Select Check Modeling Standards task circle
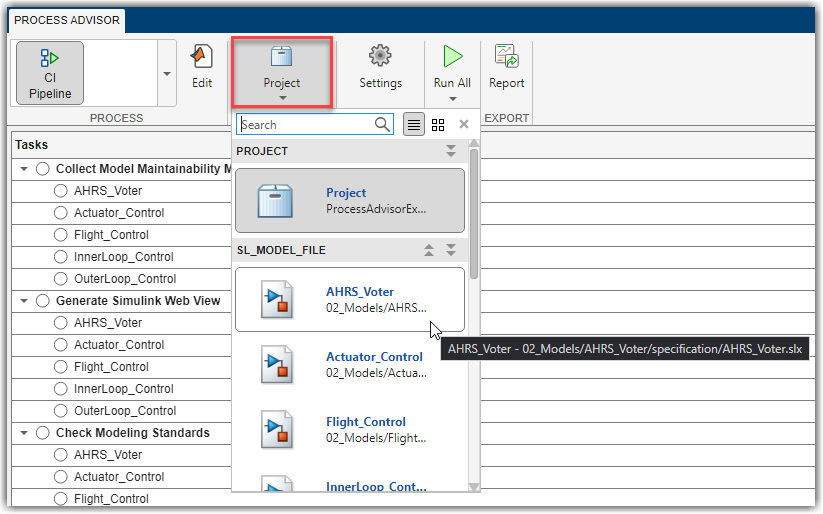 (x=43, y=433)
